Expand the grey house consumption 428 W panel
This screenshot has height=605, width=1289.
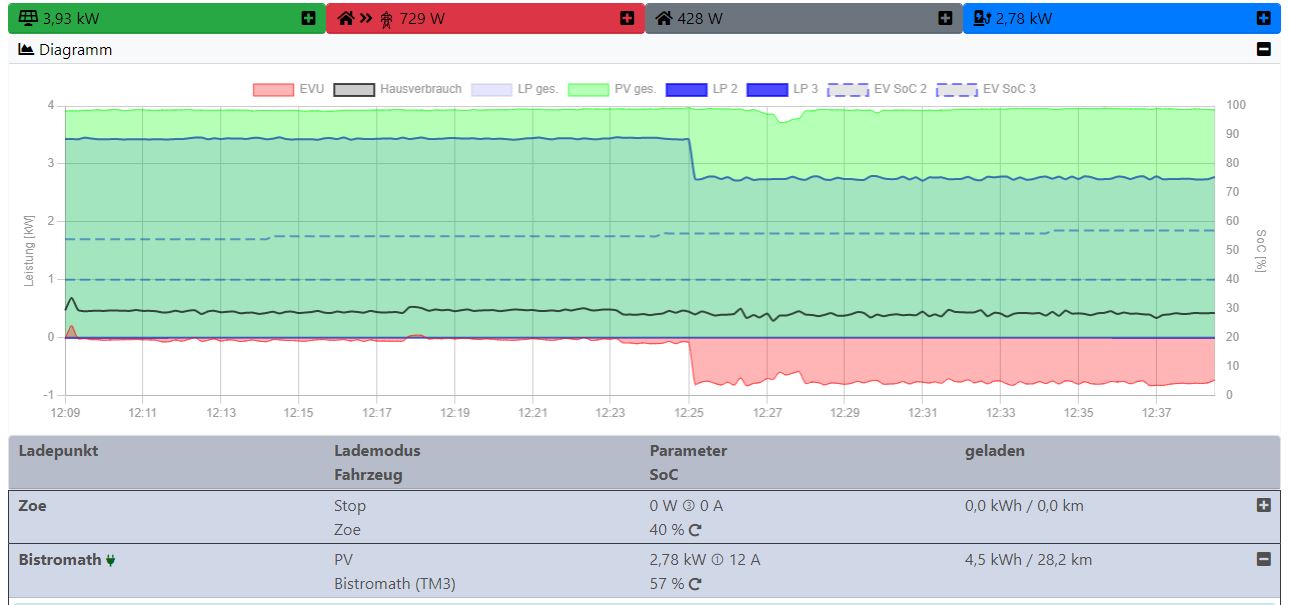click(x=945, y=18)
